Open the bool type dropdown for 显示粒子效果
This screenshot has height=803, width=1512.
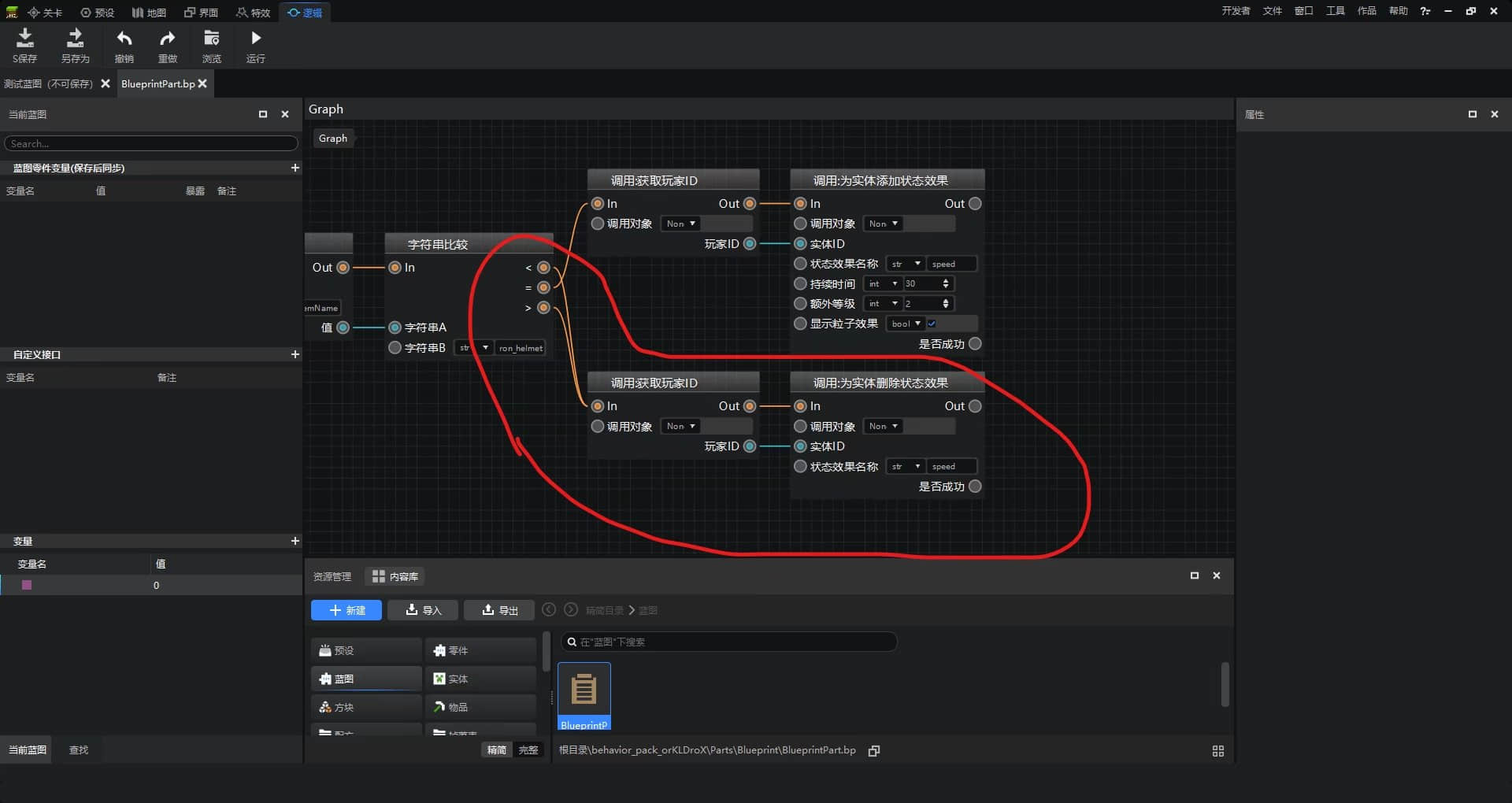[x=906, y=324]
